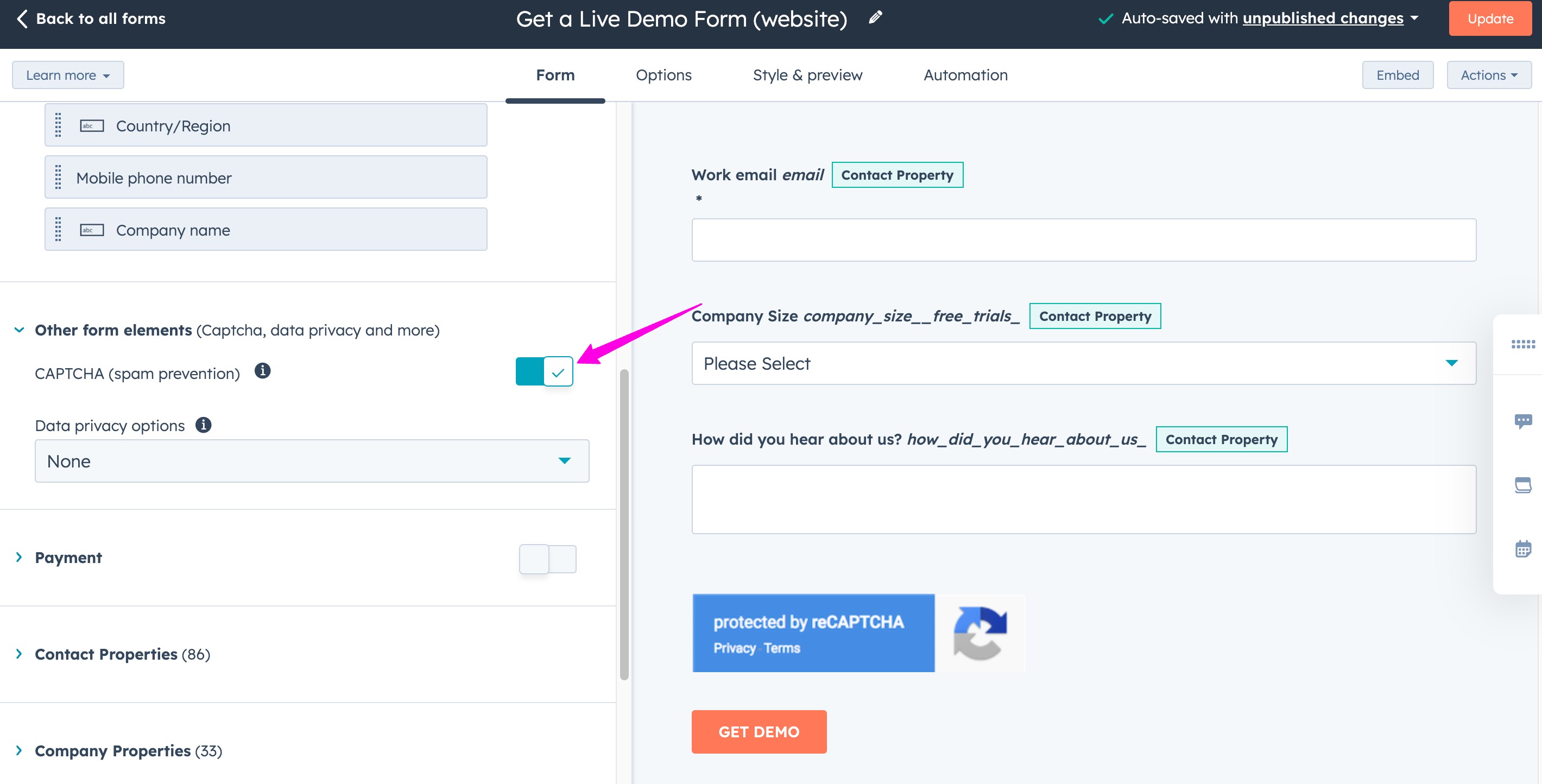The image size is (1542, 784).
Task: Click the reCAPTCHA logo icon
Action: 980,633
